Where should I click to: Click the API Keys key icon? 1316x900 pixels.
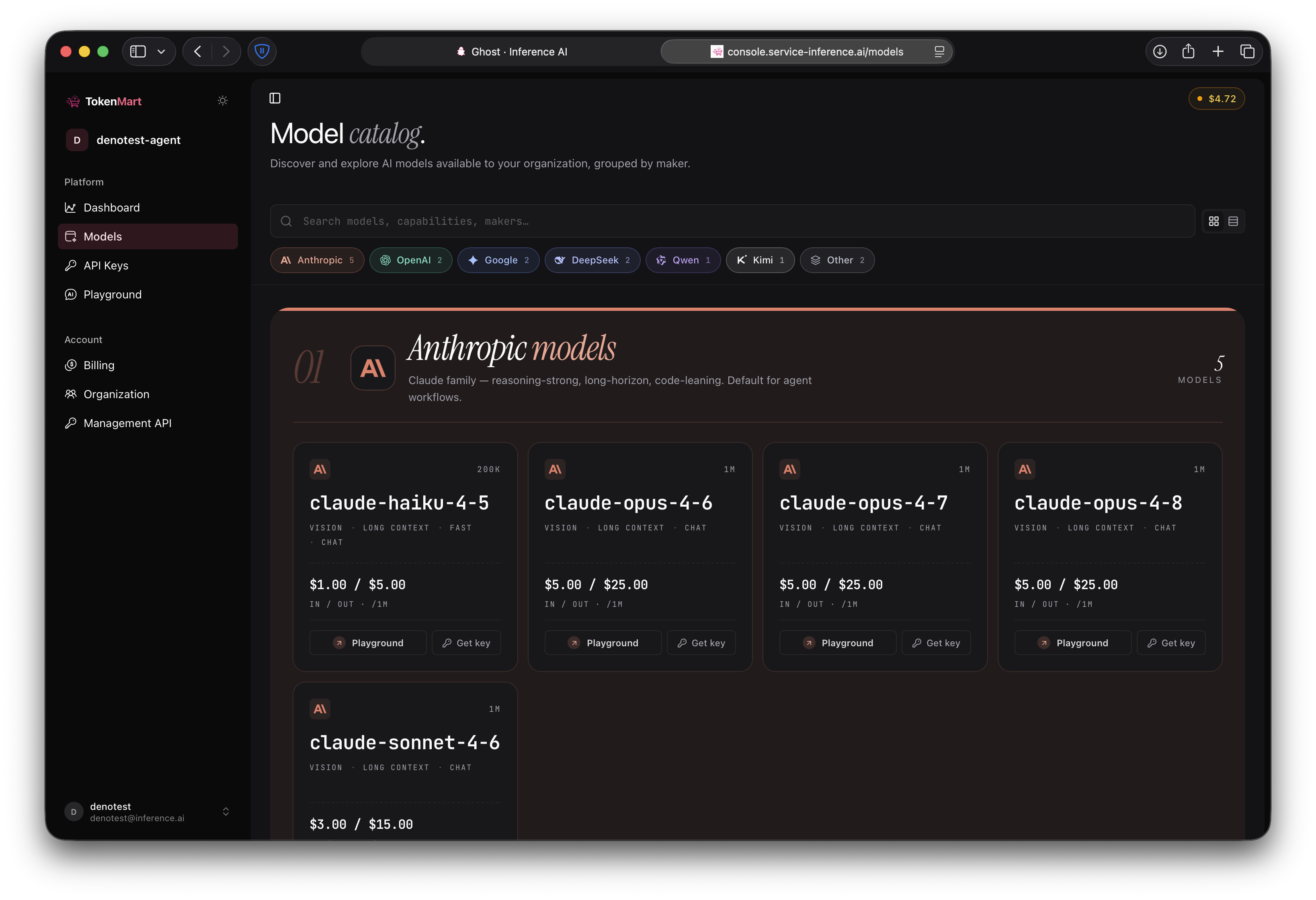pos(71,266)
